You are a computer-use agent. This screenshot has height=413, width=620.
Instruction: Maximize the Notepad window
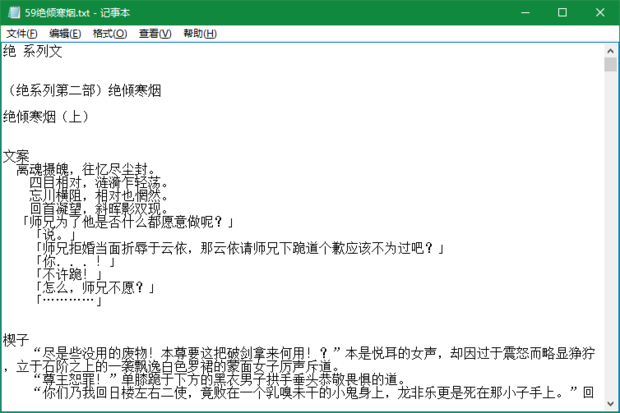tap(562, 12)
